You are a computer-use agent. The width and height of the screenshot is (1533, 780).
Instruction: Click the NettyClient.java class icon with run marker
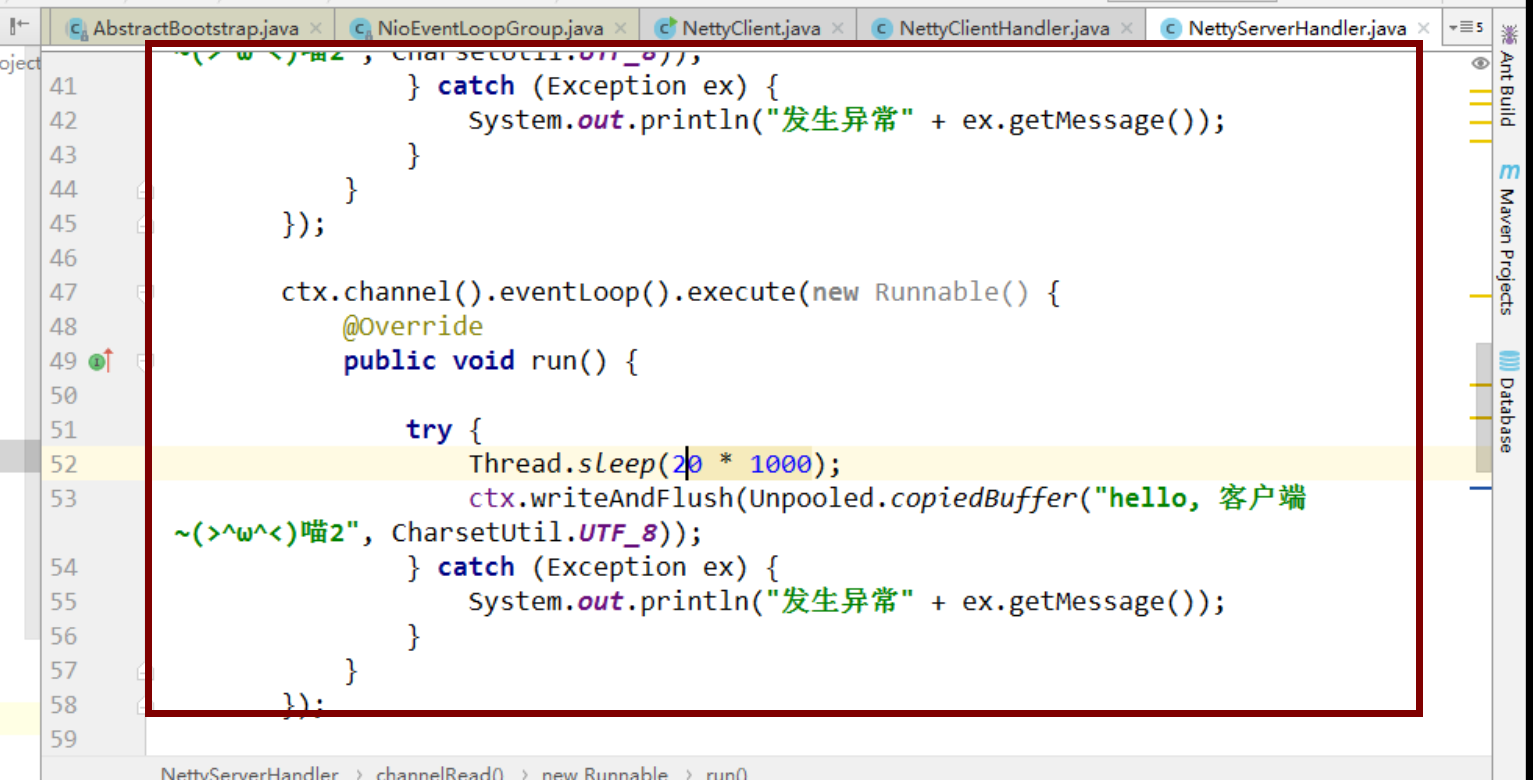[667, 28]
